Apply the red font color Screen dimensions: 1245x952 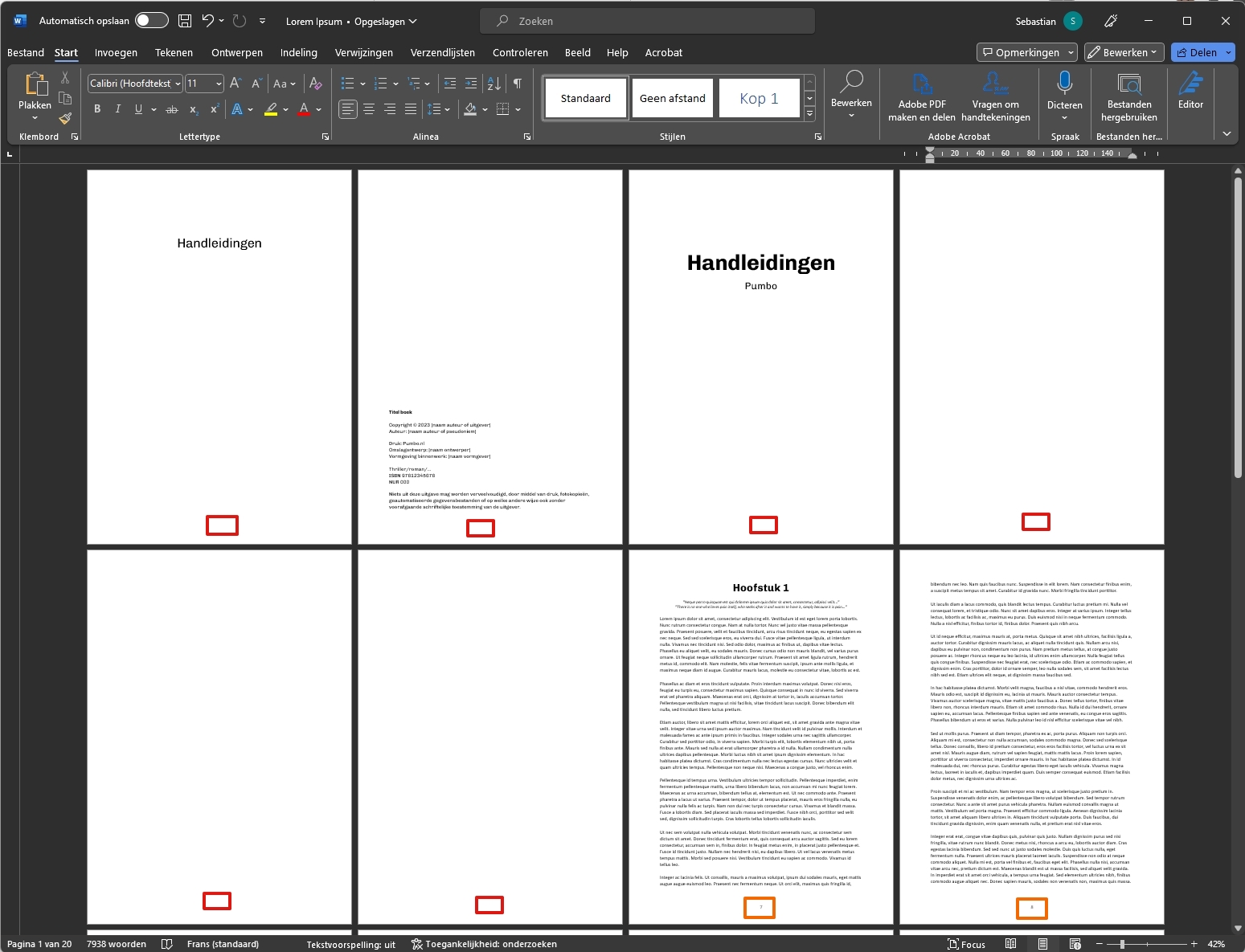point(304,108)
